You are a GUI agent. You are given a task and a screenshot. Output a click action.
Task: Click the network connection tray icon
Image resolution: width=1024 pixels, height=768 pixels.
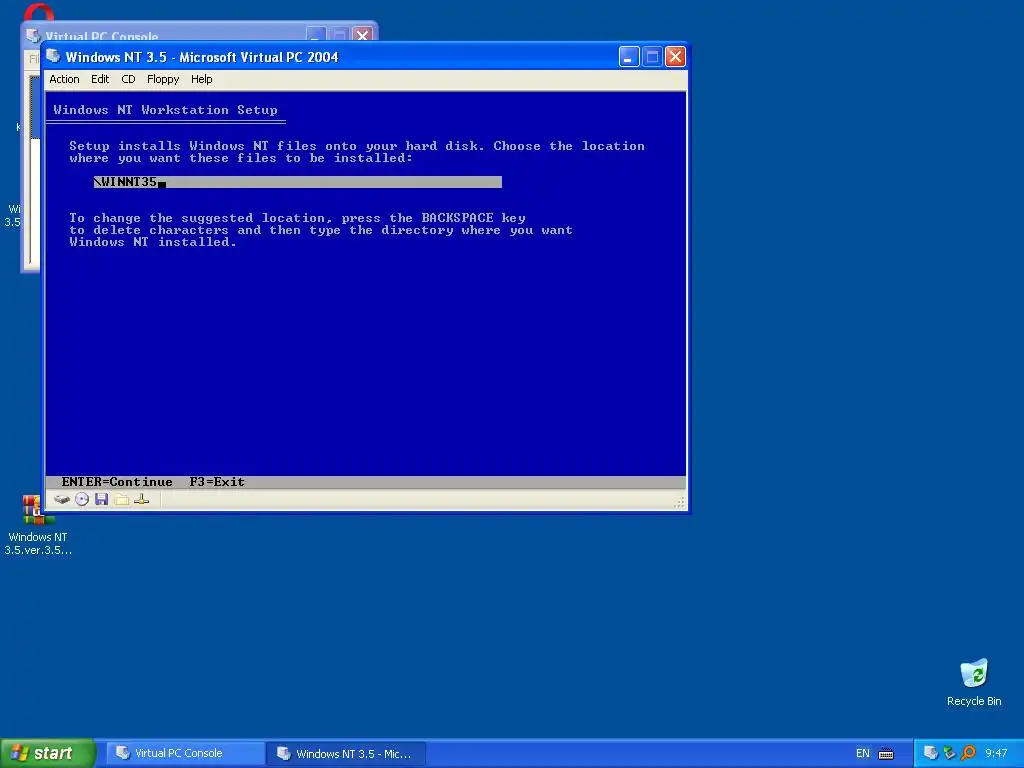click(950, 753)
